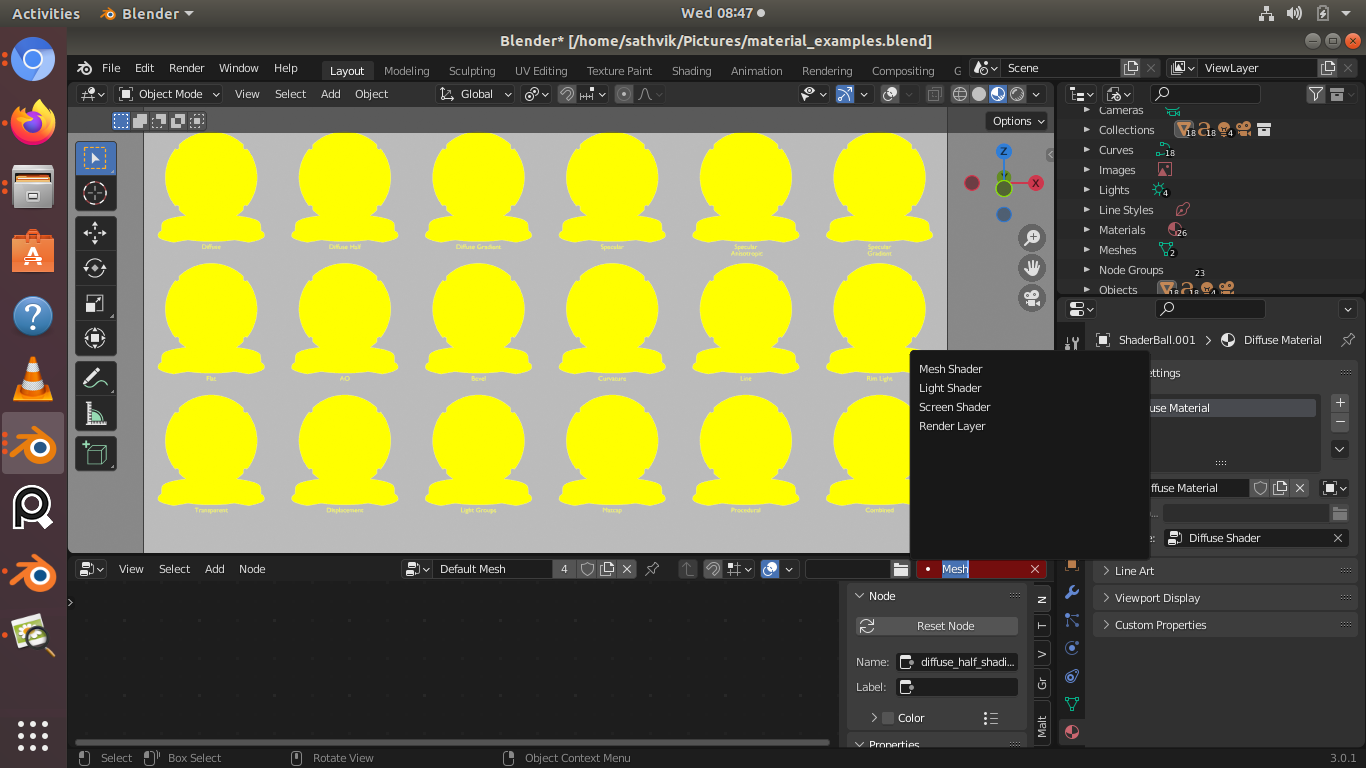Open the Modifier Properties tab with the wrench icon
1366x768 pixels.
(x=1071, y=593)
